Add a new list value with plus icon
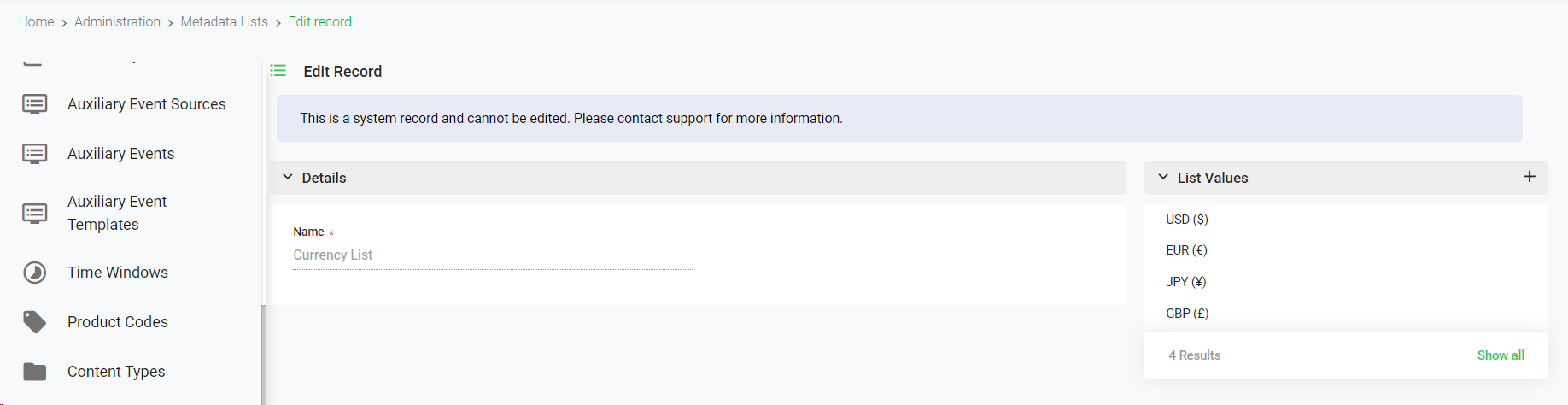Screen dimensions: 1568x405 pos(1529,177)
